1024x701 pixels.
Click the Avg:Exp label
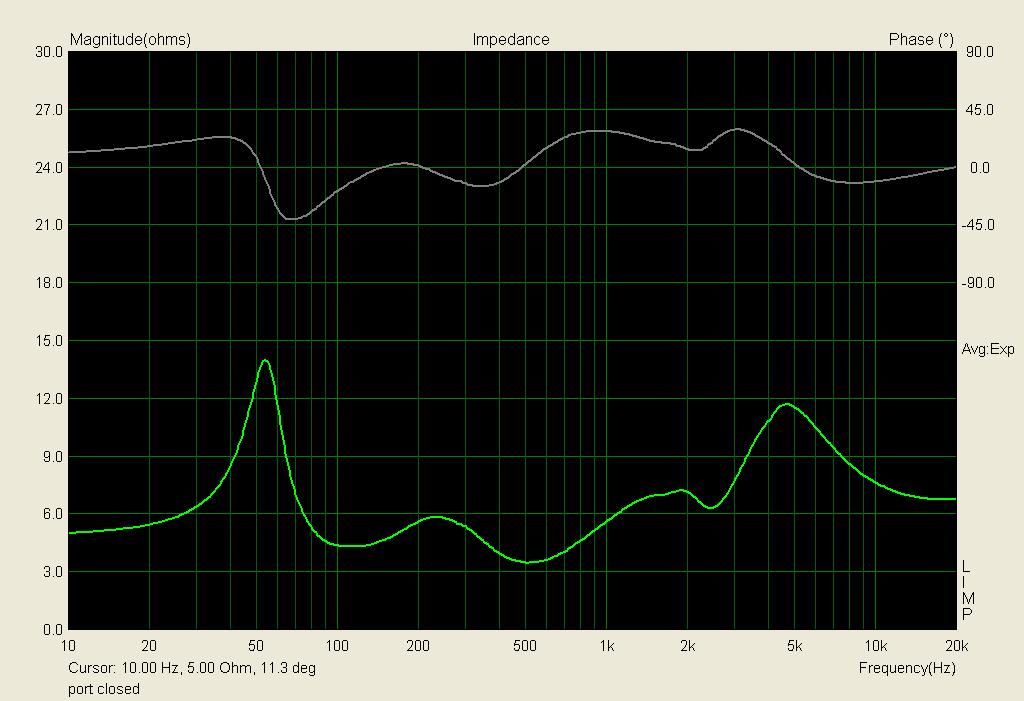click(x=987, y=350)
